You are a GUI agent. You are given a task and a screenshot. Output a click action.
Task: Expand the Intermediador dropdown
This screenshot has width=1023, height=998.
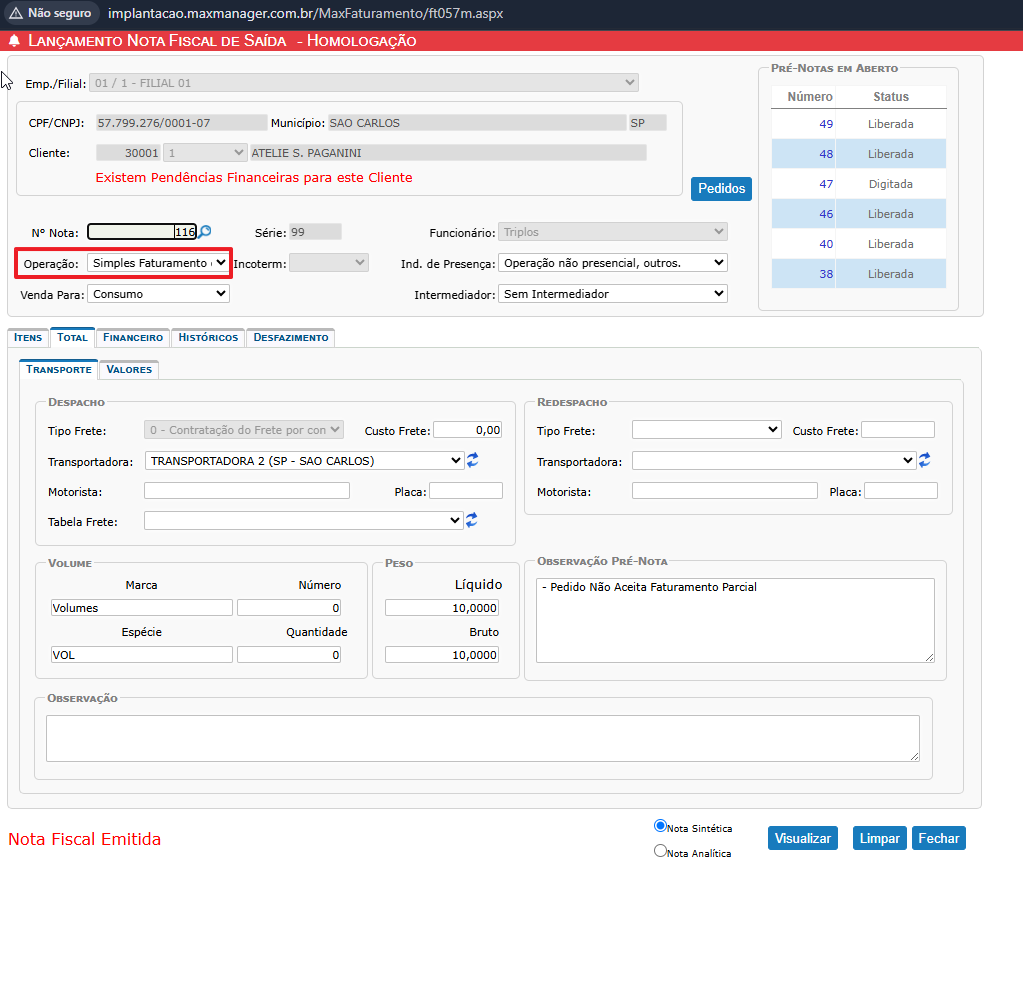click(x=612, y=294)
